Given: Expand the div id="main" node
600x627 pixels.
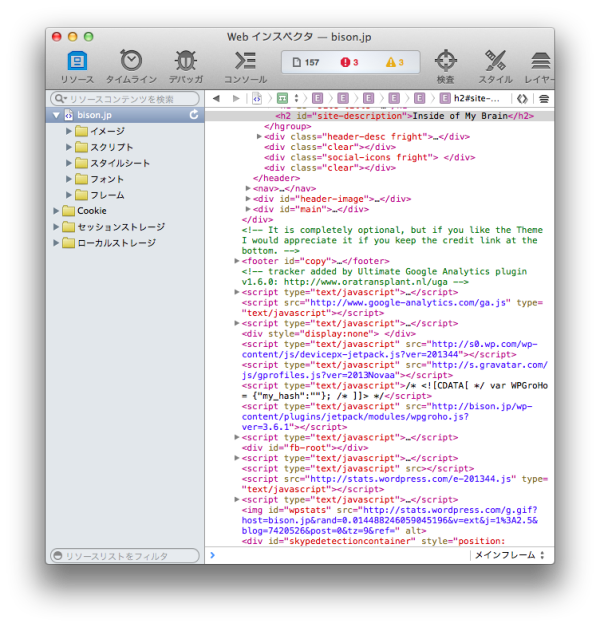Looking at the screenshot, I should 248,209.
